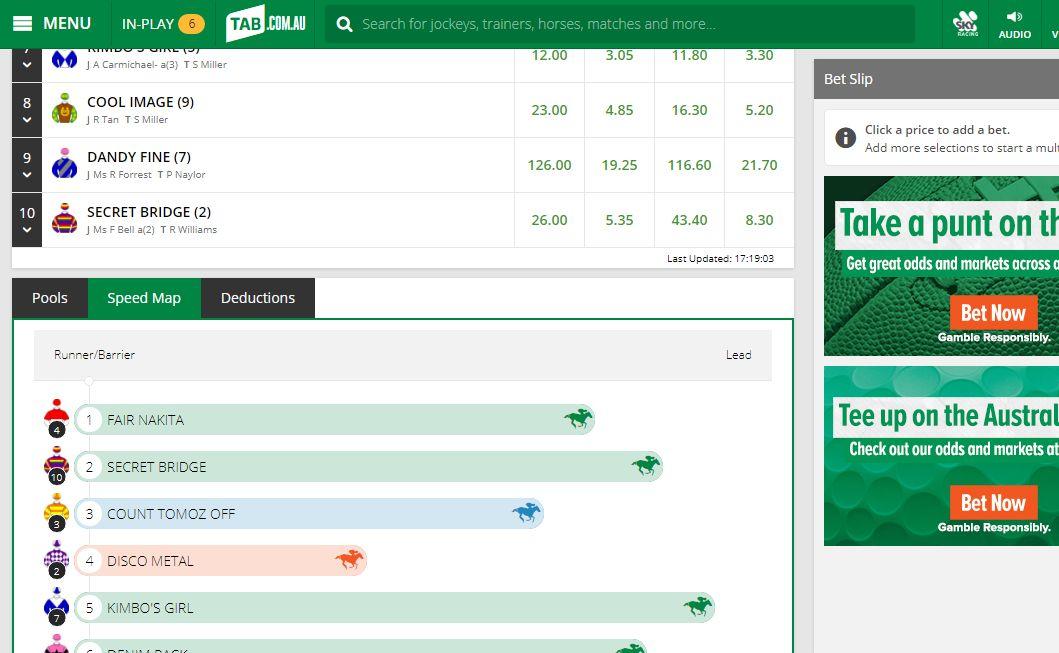
Task: Open the In-Play section
Action: [x=162, y=23]
